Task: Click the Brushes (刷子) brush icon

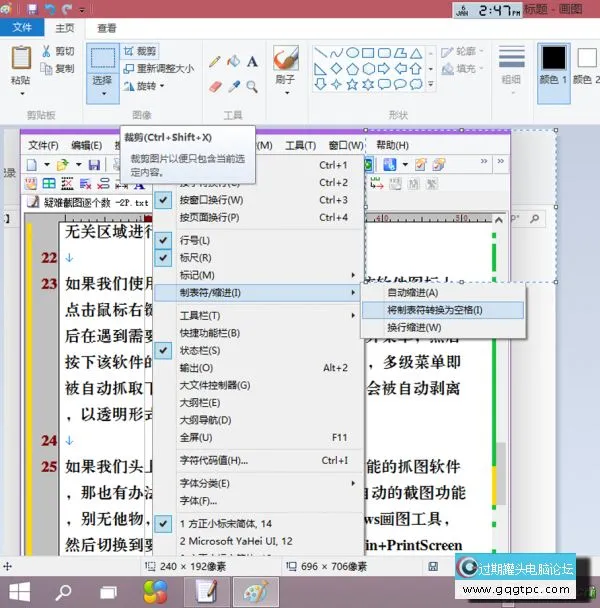Action: point(286,58)
